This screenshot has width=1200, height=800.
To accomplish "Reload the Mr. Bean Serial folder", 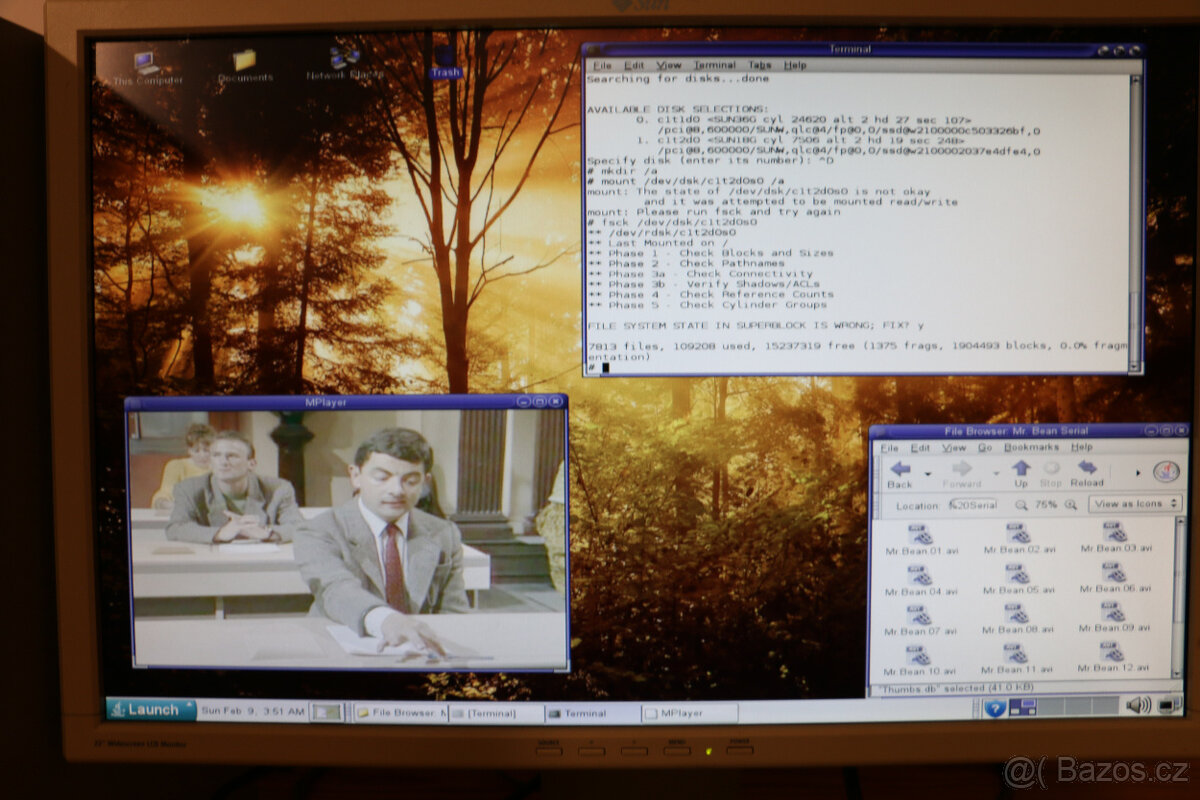I will 1087,472.
